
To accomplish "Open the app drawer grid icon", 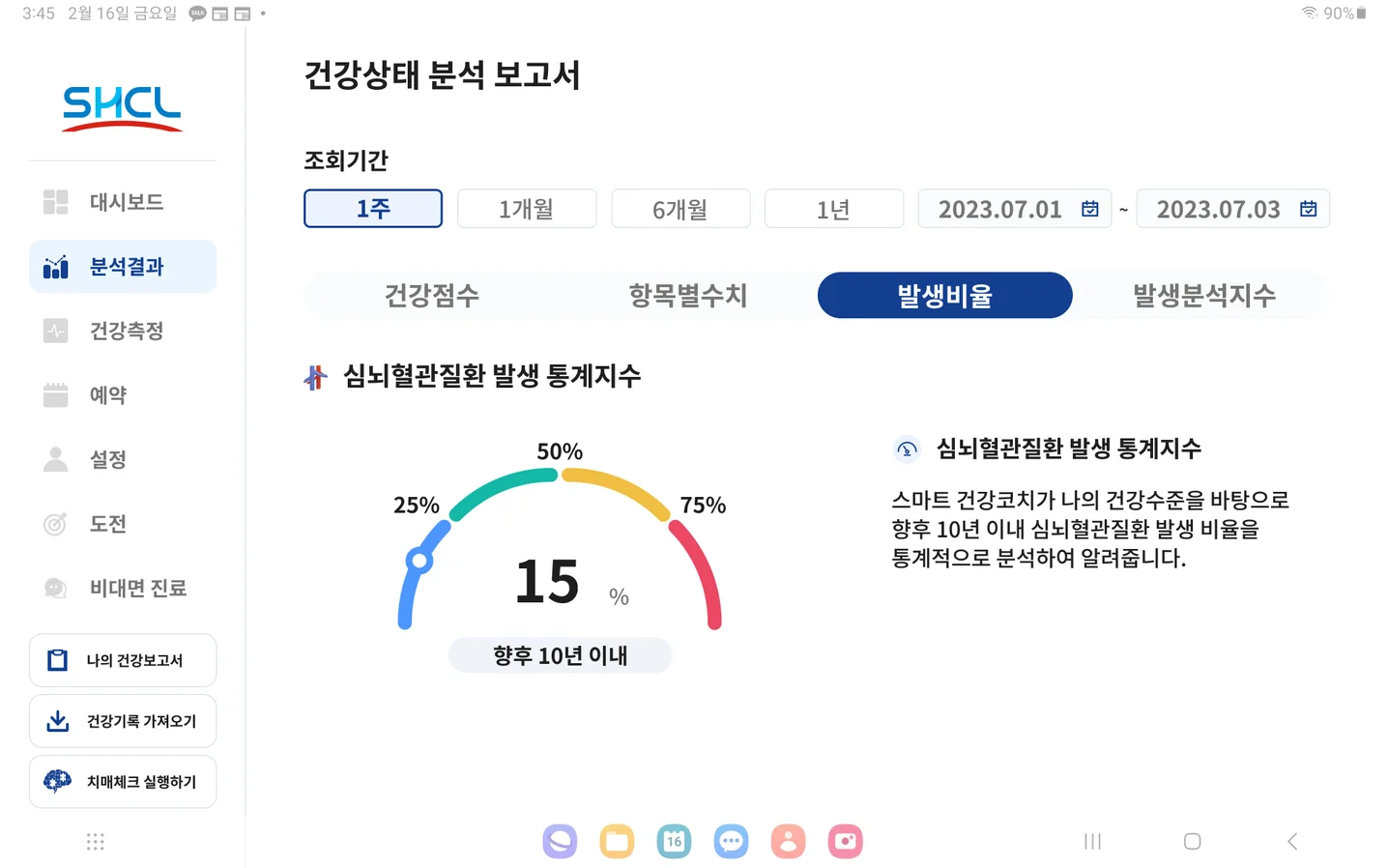I will click(95, 842).
